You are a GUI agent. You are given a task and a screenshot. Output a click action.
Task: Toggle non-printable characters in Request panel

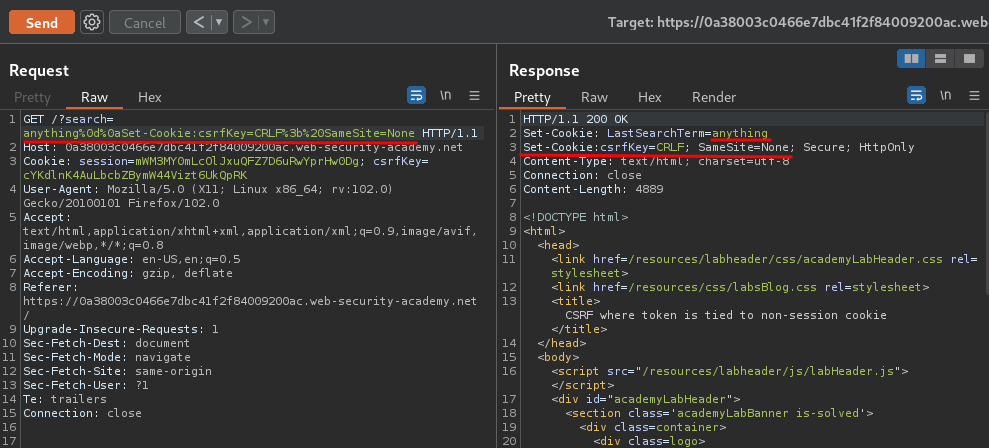(x=445, y=96)
